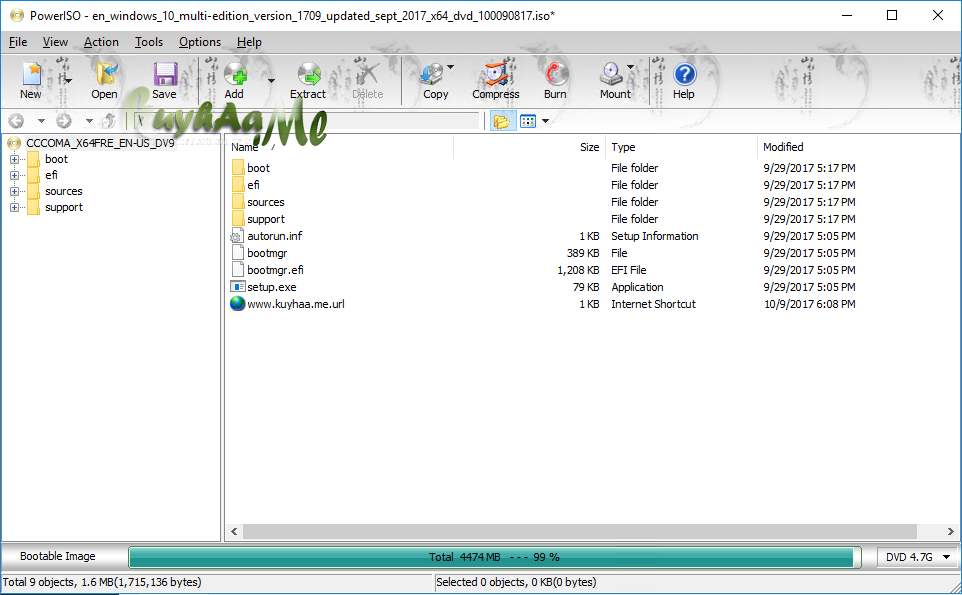This screenshot has height=595, width=962.
Task: Click the Extract toolbar icon
Action: tap(309, 74)
